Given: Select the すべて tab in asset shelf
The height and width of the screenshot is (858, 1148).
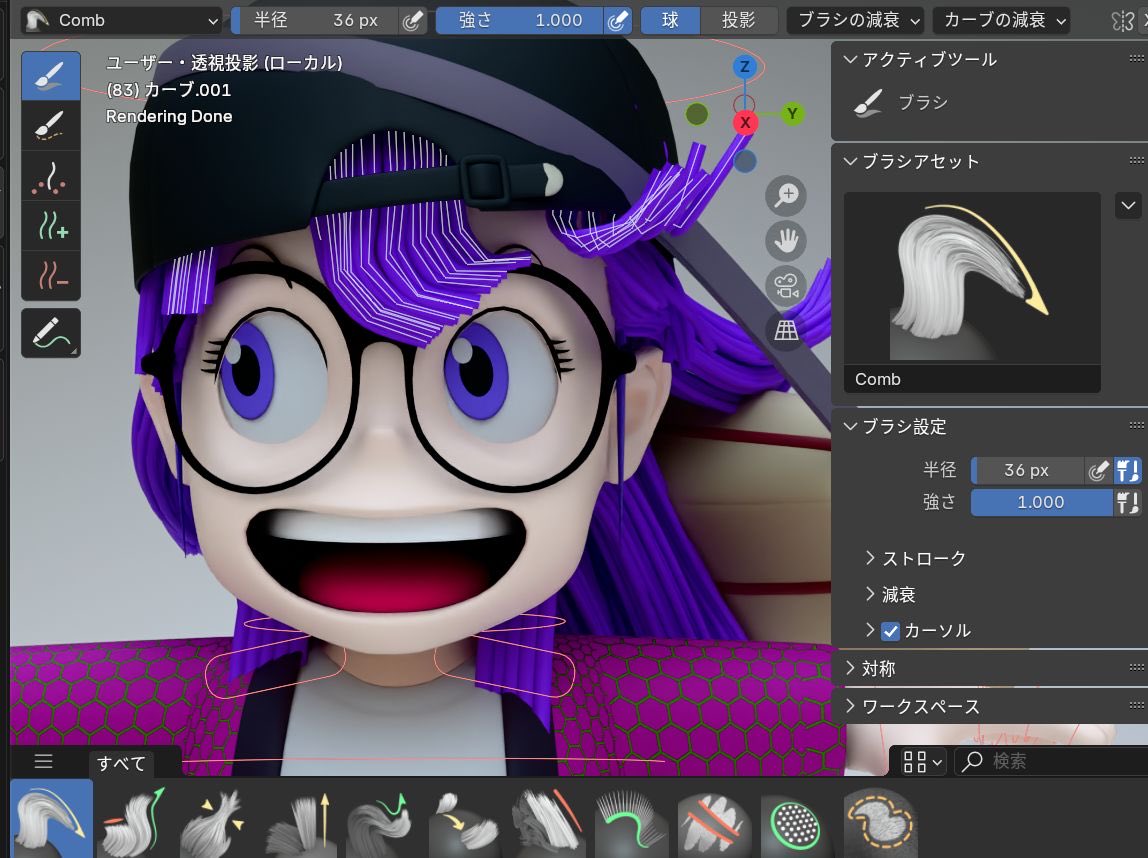Looking at the screenshot, I should point(122,763).
